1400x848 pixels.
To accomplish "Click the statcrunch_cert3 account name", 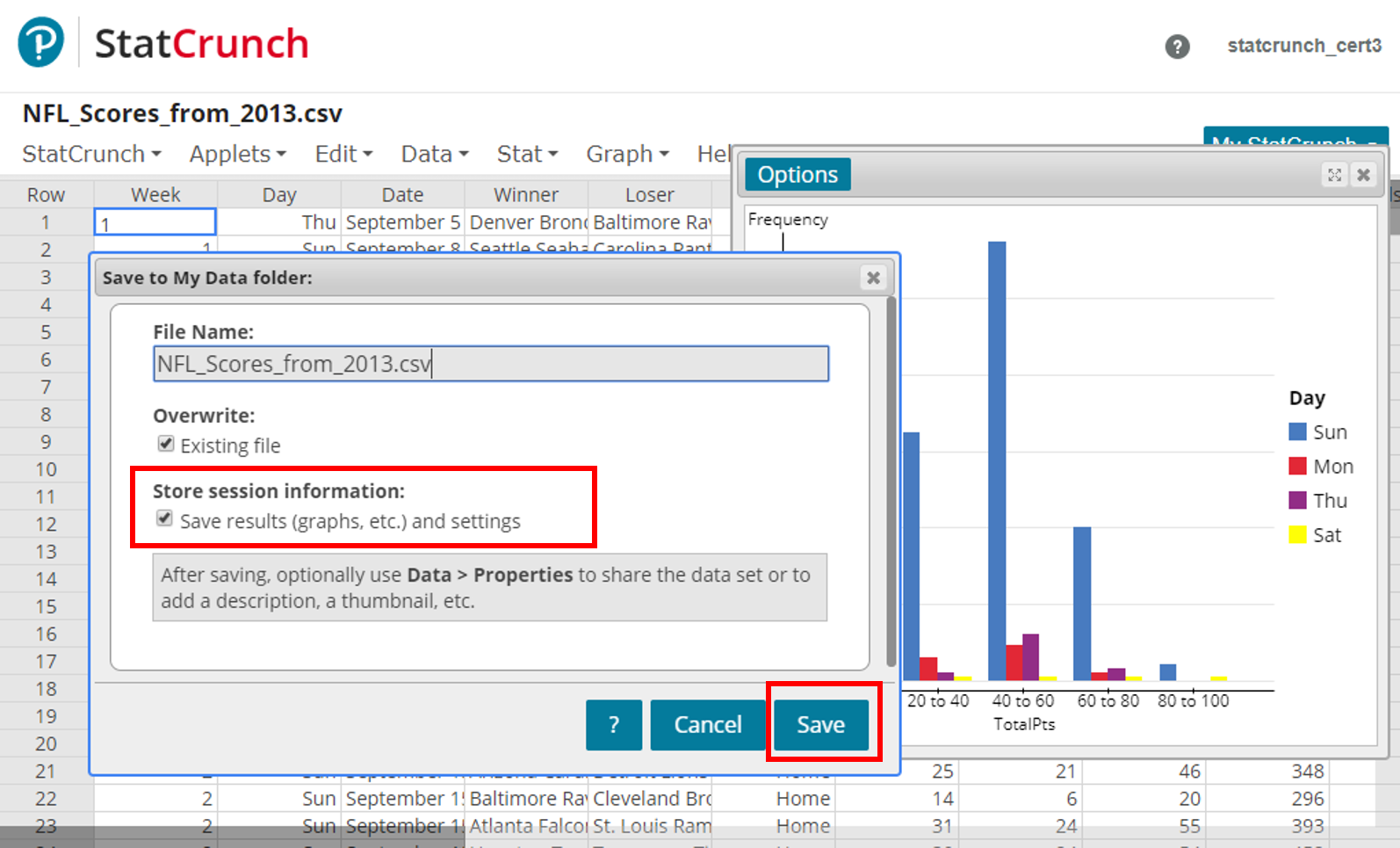I will pos(1304,46).
